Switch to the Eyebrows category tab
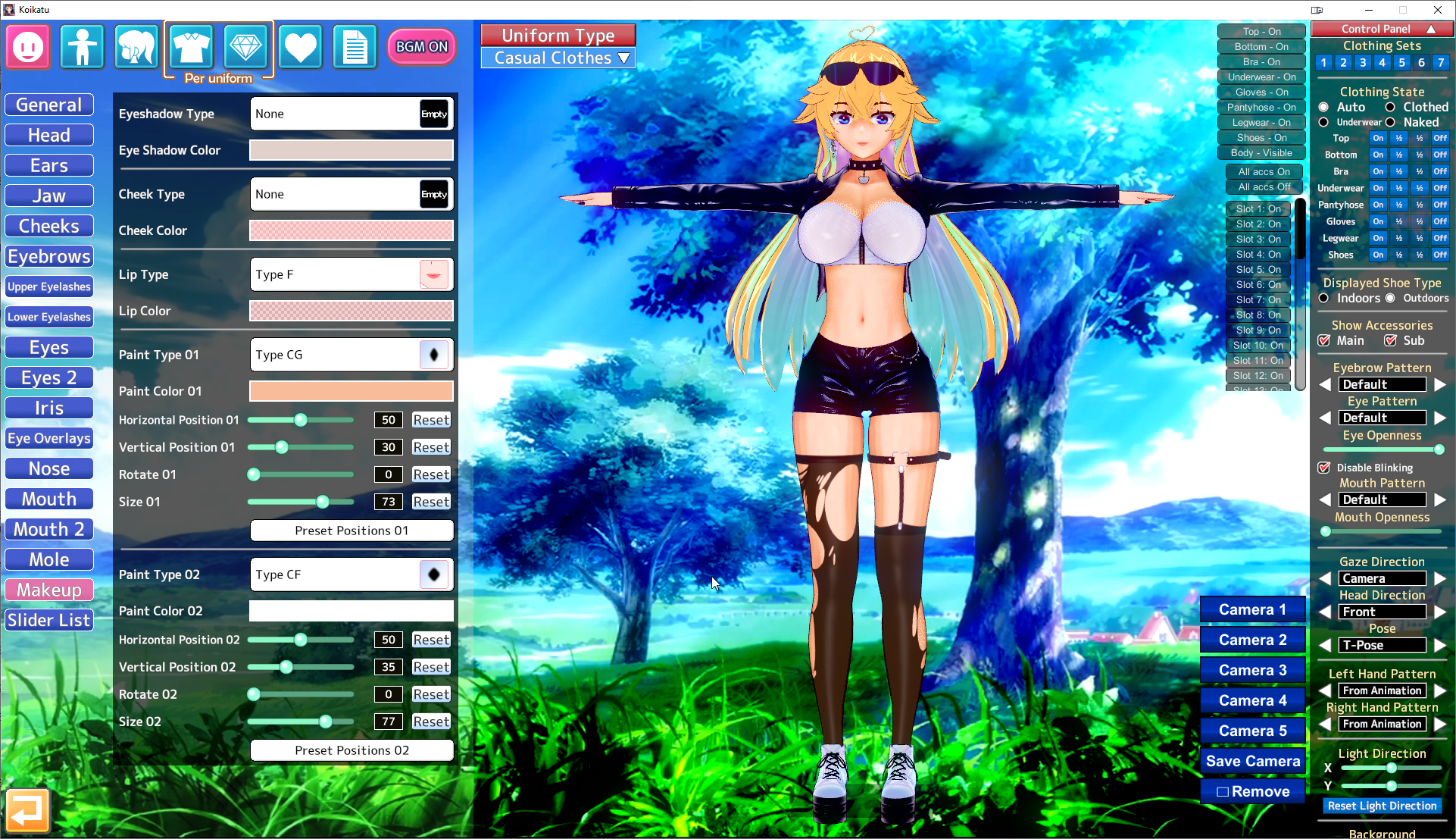The image size is (1456, 839). (49, 256)
